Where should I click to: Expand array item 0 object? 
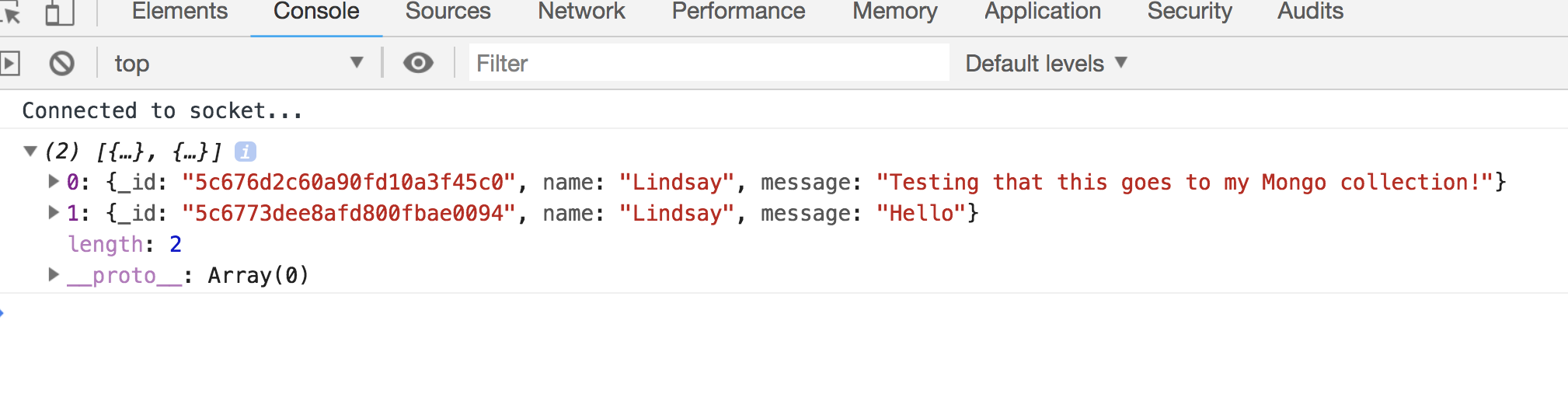[x=54, y=181]
